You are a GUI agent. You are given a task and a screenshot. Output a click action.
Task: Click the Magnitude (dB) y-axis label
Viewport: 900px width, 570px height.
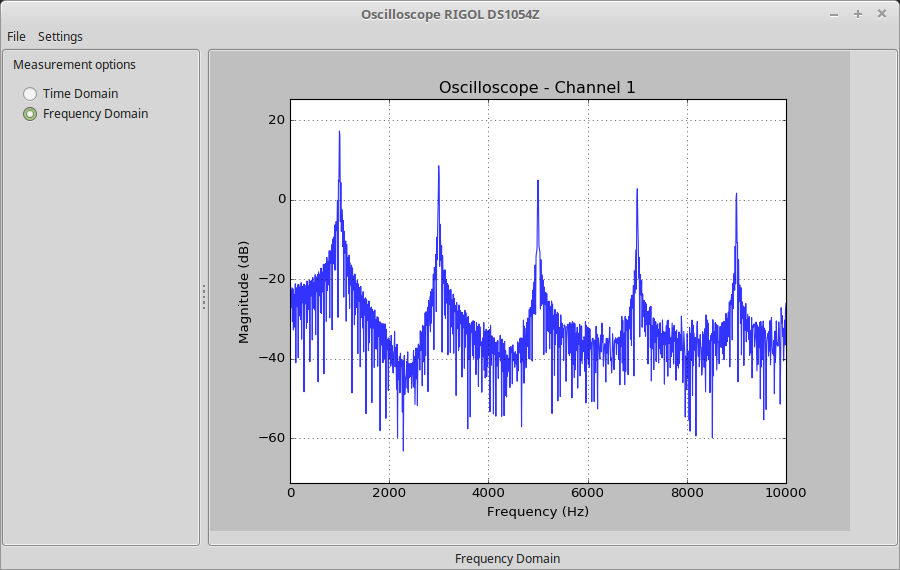(x=243, y=292)
